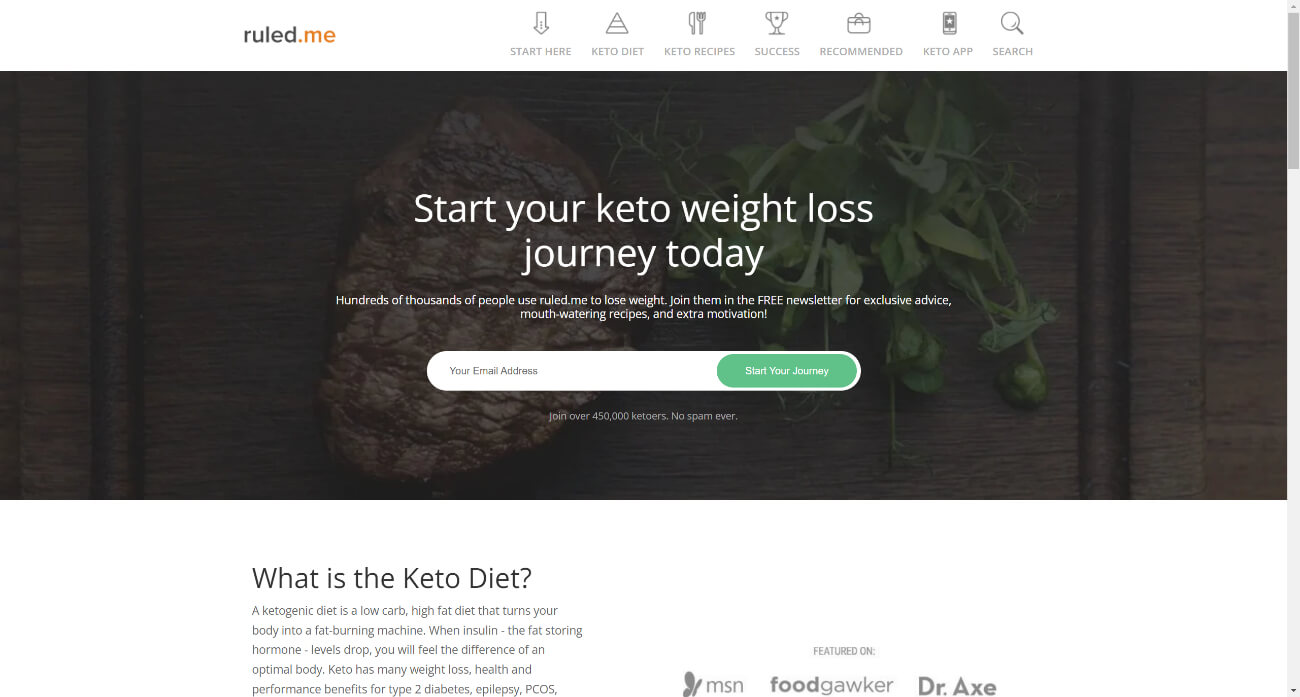Viewport: 1300px width, 697px height.
Task: Focus the Your Email Address field
Action: [x=575, y=371]
